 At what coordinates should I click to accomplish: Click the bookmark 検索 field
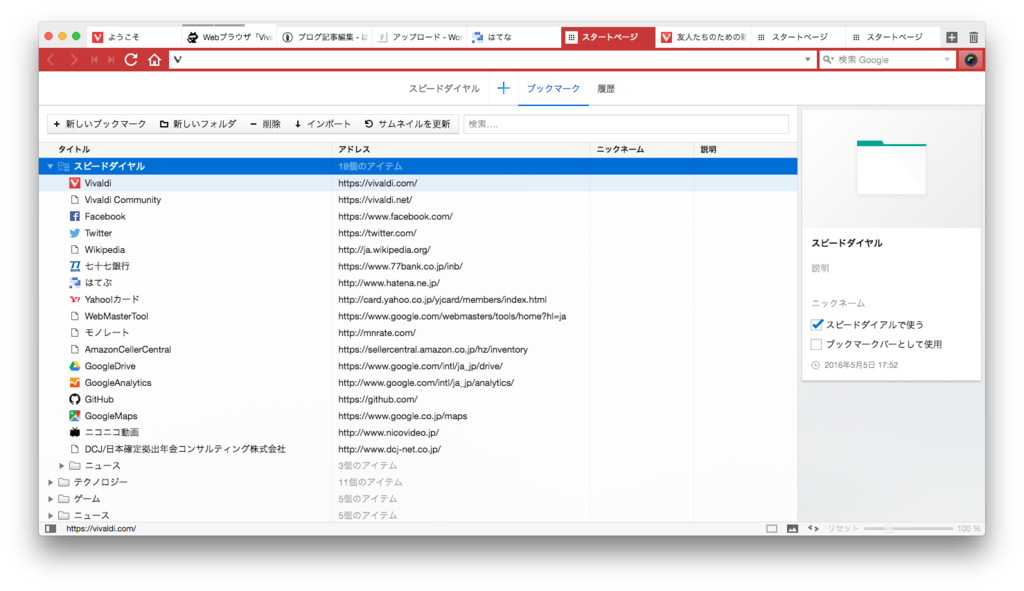pyautogui.click(x=626, y=124)
